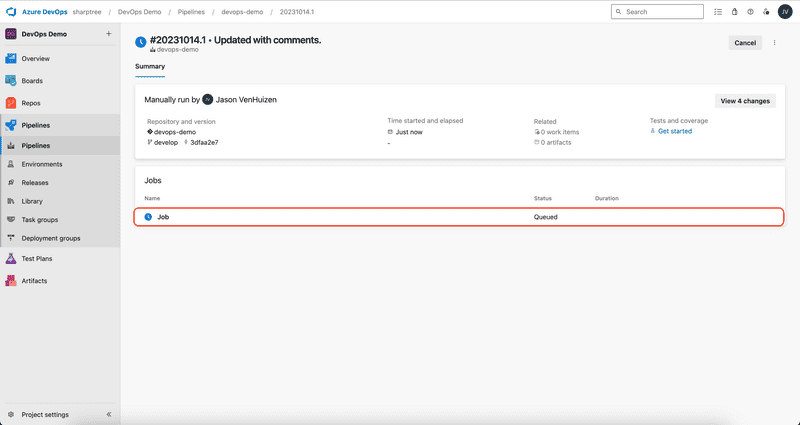
Task: Click commit hash 3dfaa2e7
Action: (204, 142)
